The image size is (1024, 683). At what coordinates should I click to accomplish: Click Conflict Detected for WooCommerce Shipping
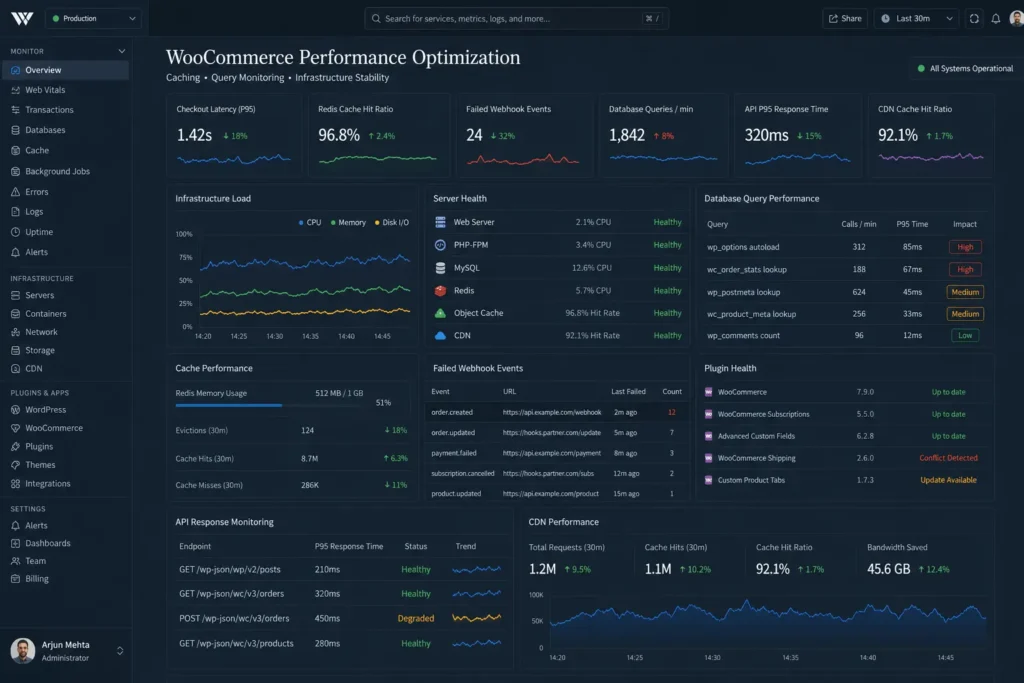pyautogui.click(x=948, y=458)
